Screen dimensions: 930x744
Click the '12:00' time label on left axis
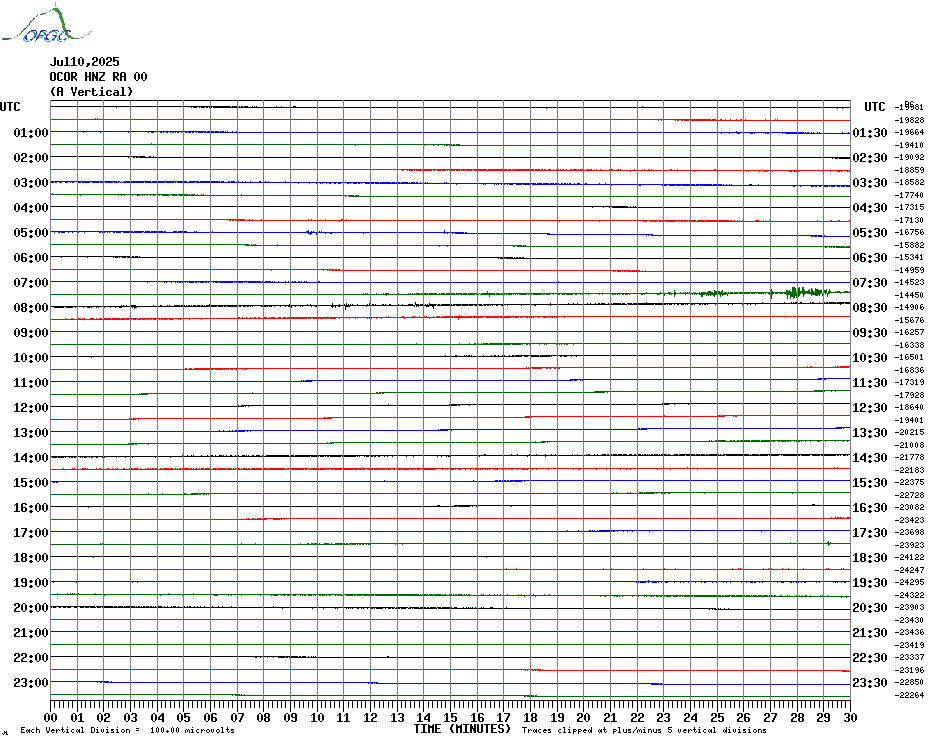point(31,408)
